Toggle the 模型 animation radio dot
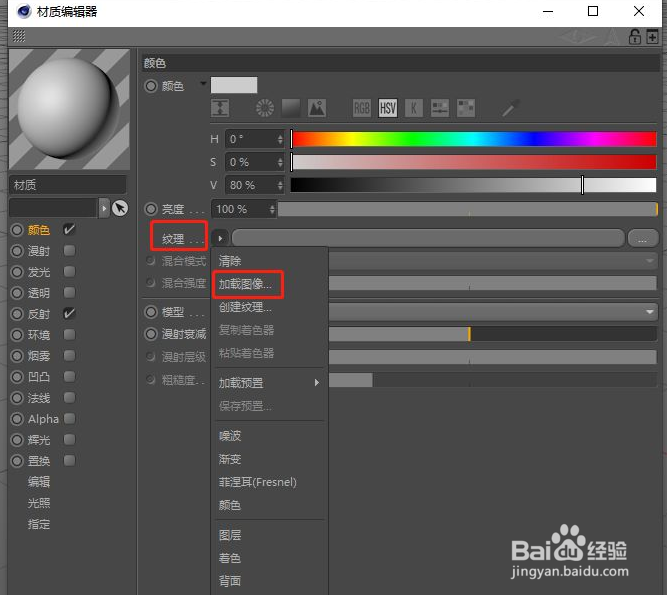 [x=151, y=312]
